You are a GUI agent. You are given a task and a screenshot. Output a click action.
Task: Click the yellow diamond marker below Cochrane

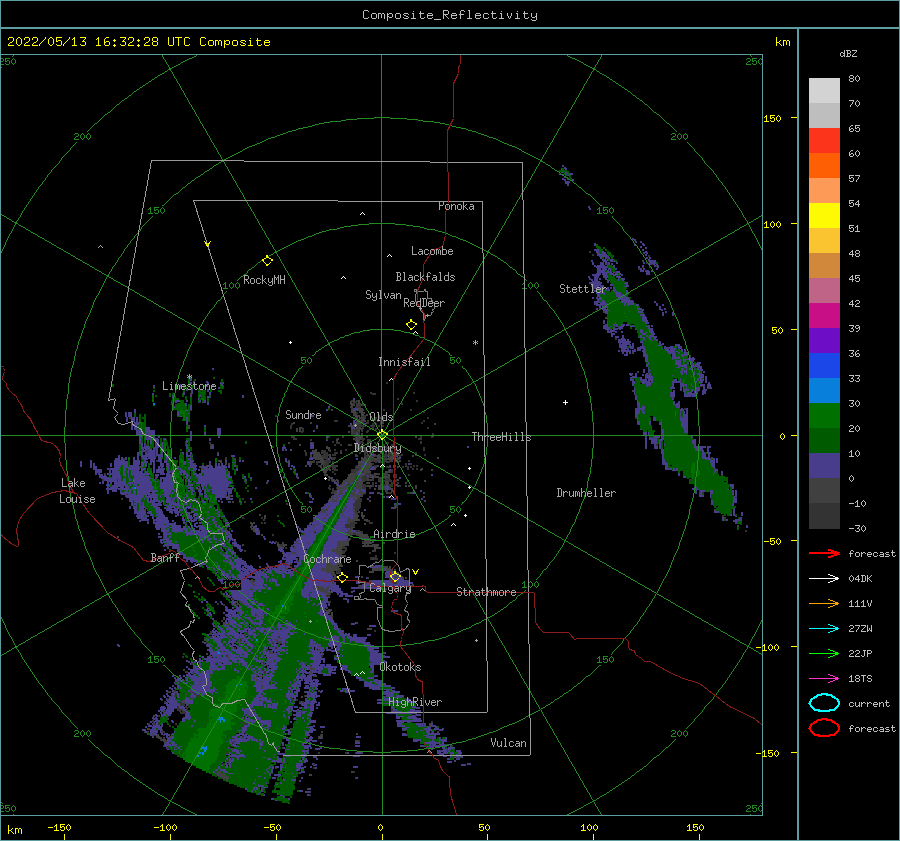[x=342, y=577]
